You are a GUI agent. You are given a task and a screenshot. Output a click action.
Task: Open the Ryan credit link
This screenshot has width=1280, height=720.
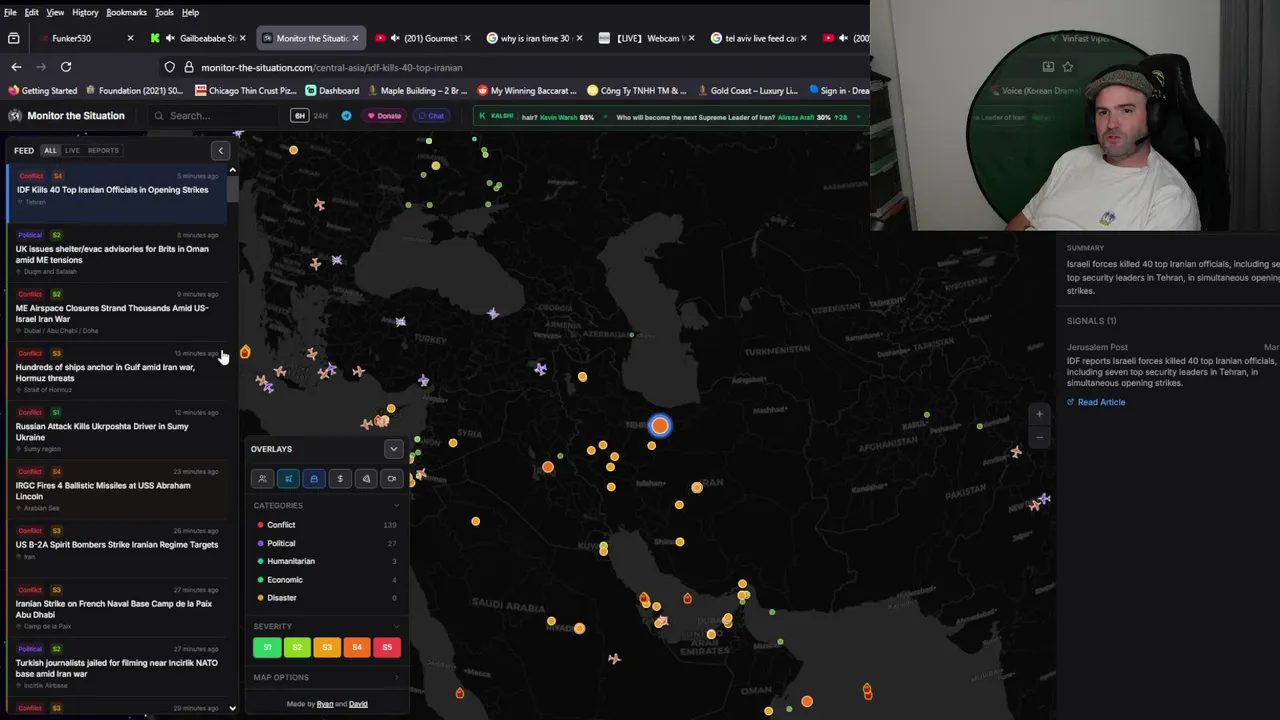[x=325, y=704]
